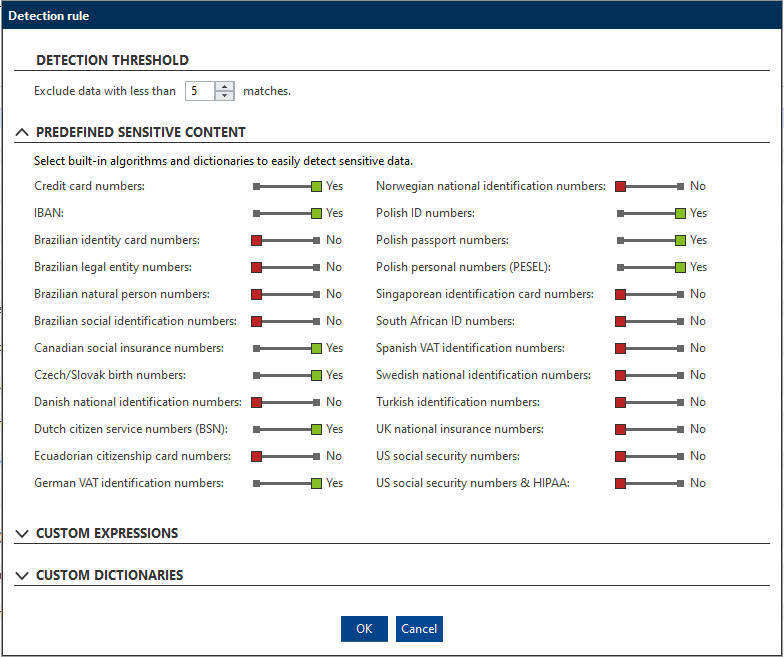The image size is (784, 657).
Task: Click the 'Turkish identification numbers:' label
Action: tap(458, 402)
